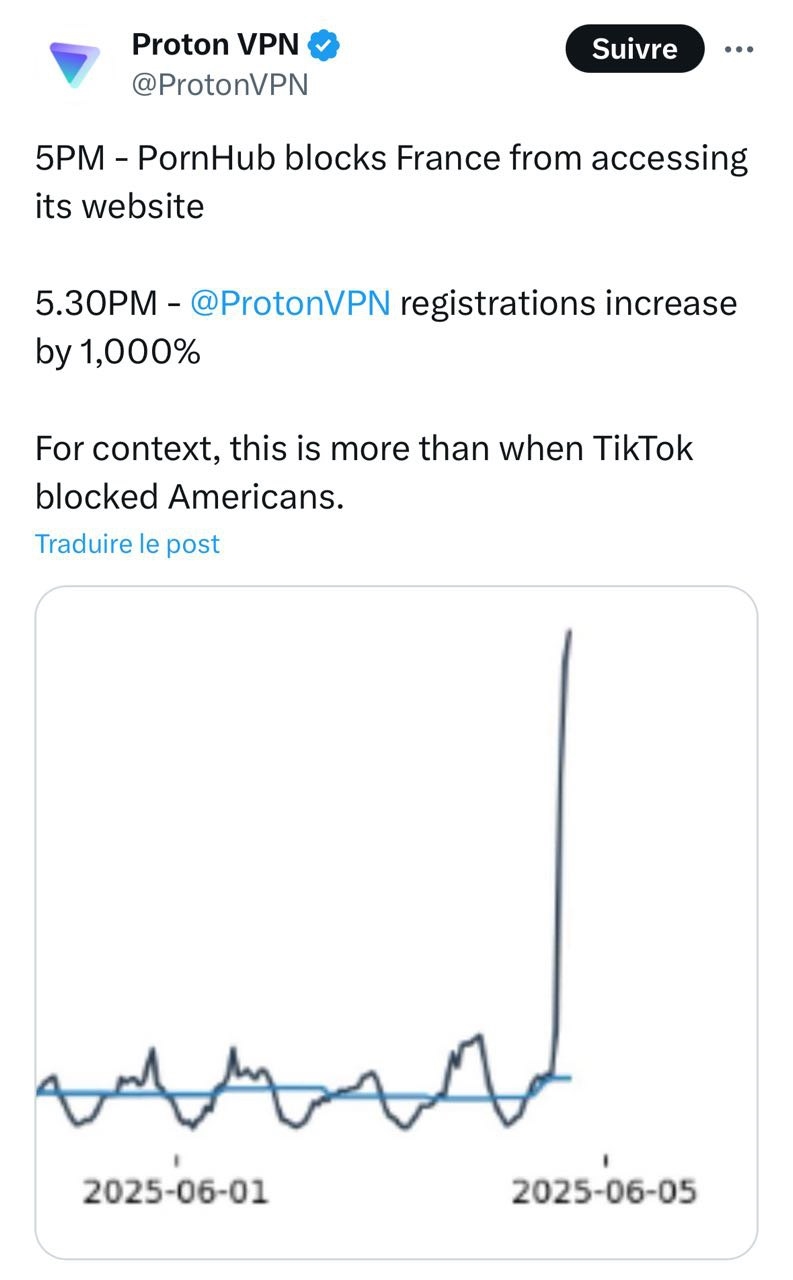Click the "its website" text line
The height and width of the screenshot is (1280, 793).
click(x=119, y=206)
